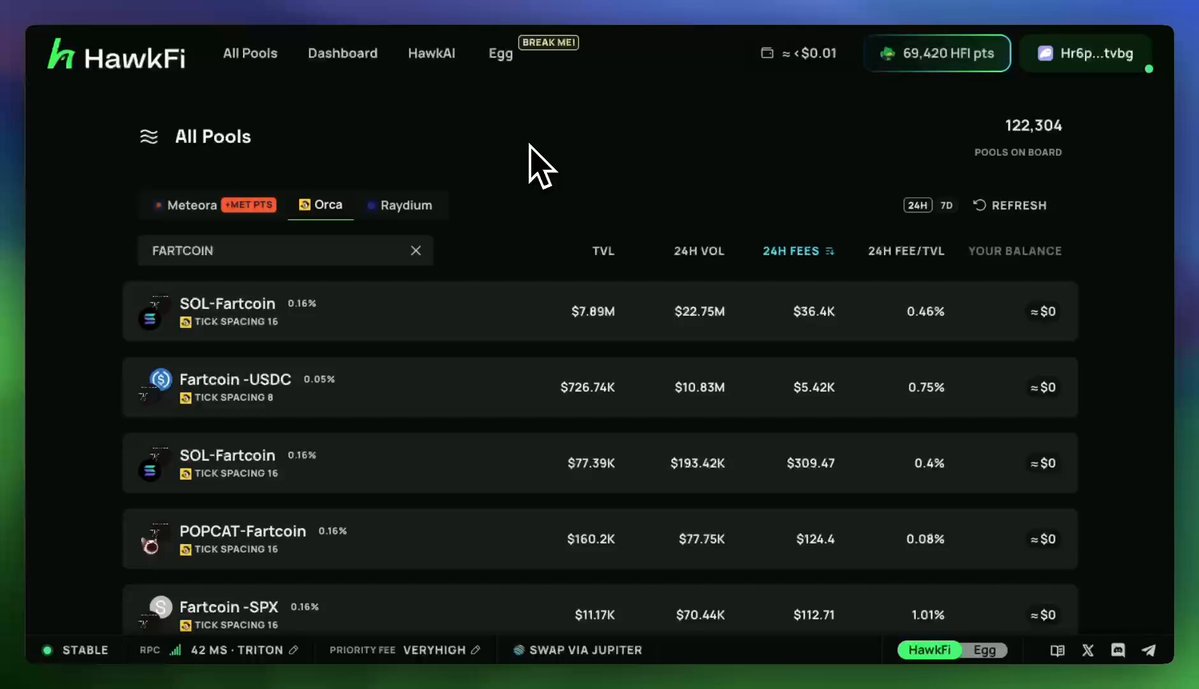The image size is (1199, 689).
Task: Open the SOL-Fartcoin pool with $77.39K TVL
Action: coord(600,463)
